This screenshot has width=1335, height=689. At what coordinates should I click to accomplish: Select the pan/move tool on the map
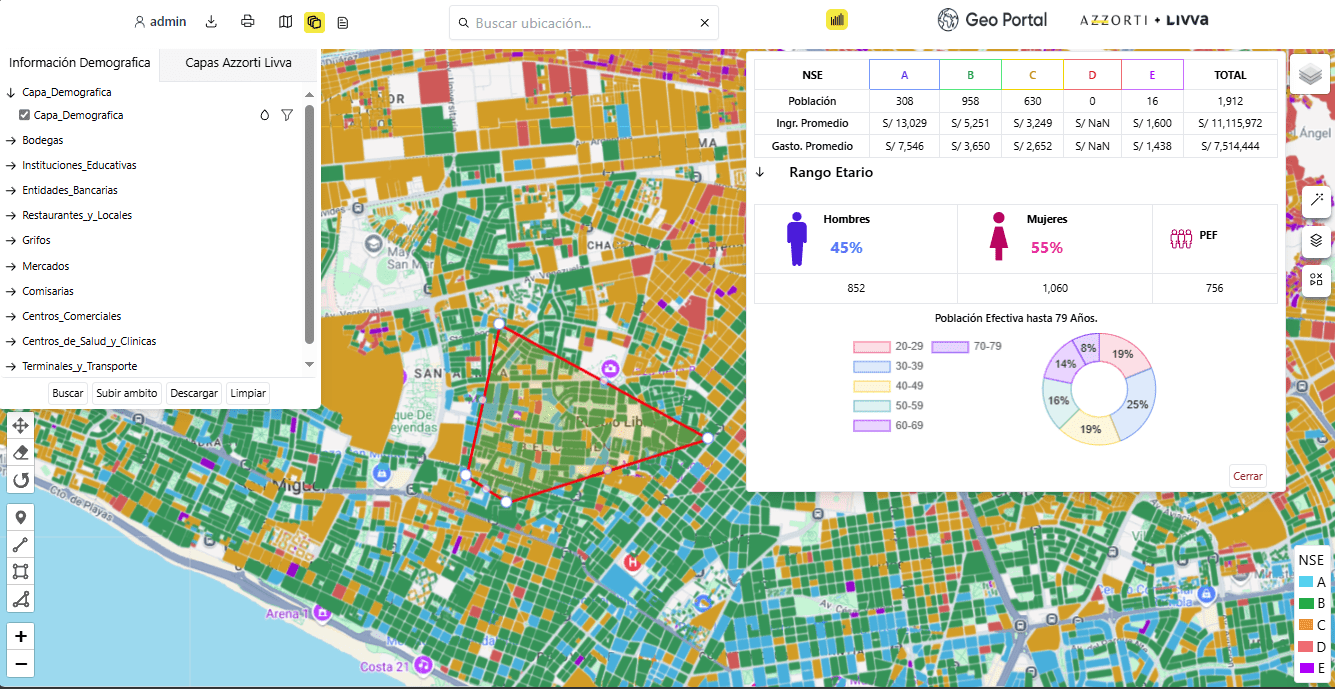(x=20, y=425)
